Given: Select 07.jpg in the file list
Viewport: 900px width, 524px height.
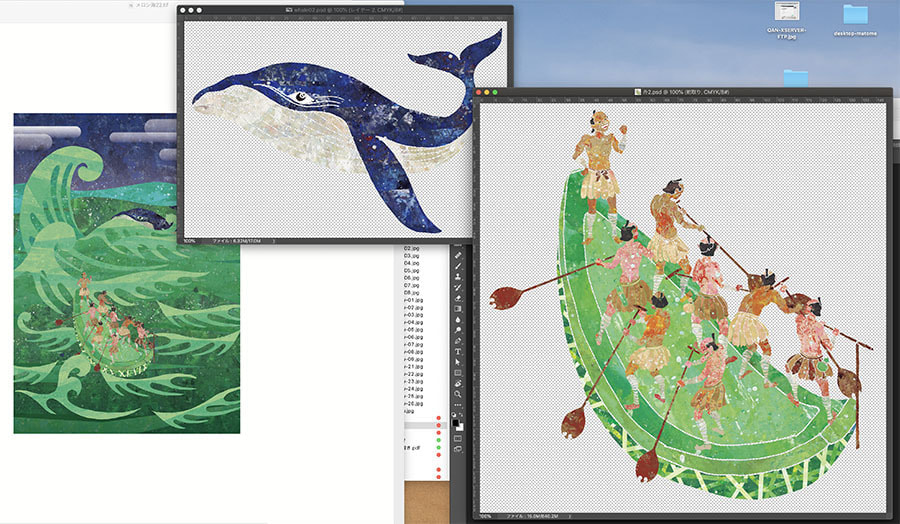Looking at the screenshot, I should pyautogui.click(x=412, y=285).
